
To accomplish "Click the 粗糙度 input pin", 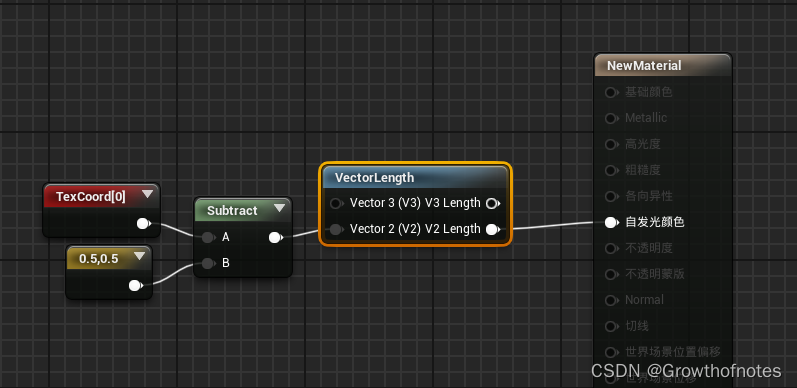I will [611, 170].
